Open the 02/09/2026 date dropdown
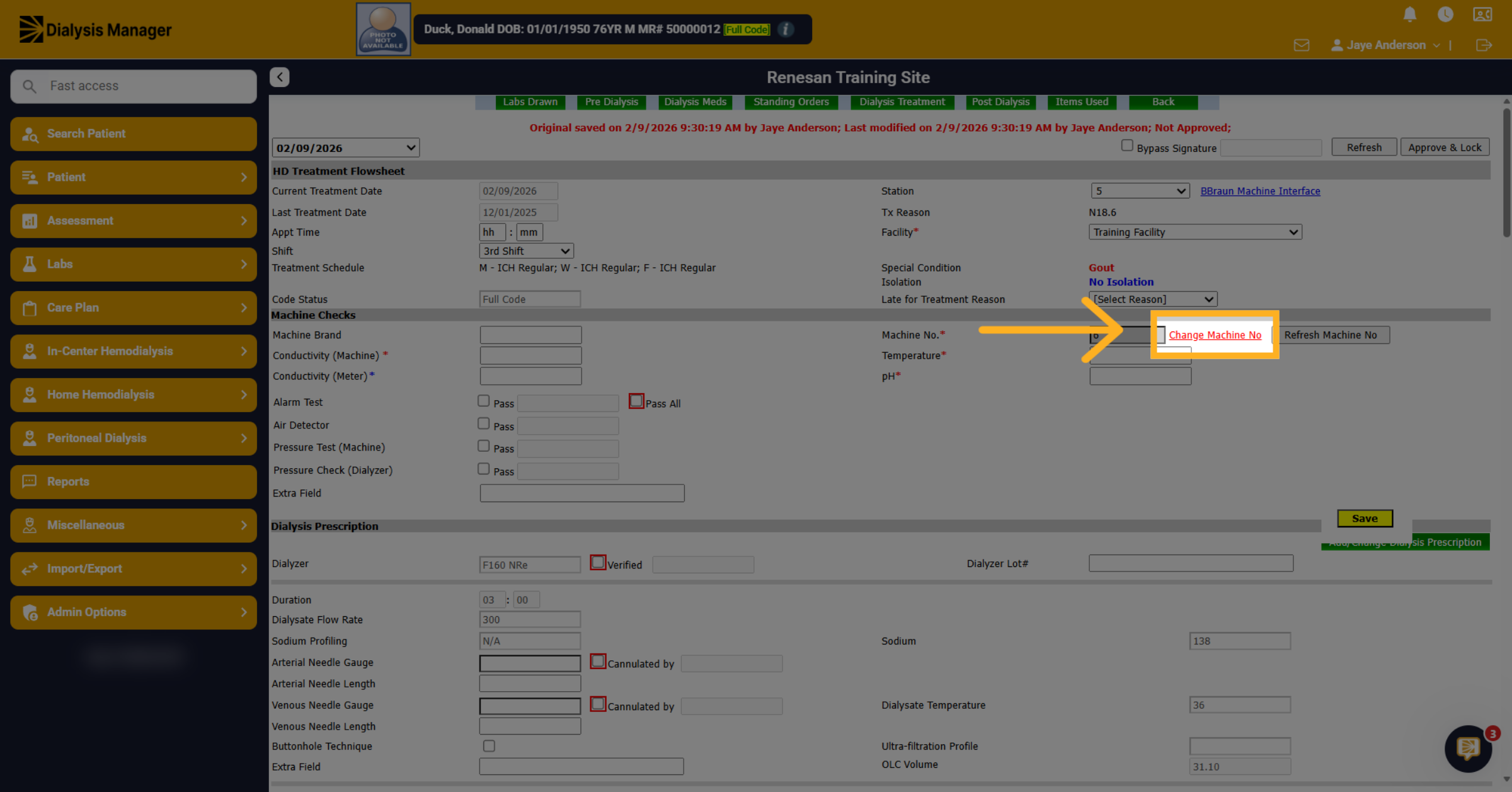Viewport: 1512px width, 792px height. pyautogui.click(x=346, y=148)
